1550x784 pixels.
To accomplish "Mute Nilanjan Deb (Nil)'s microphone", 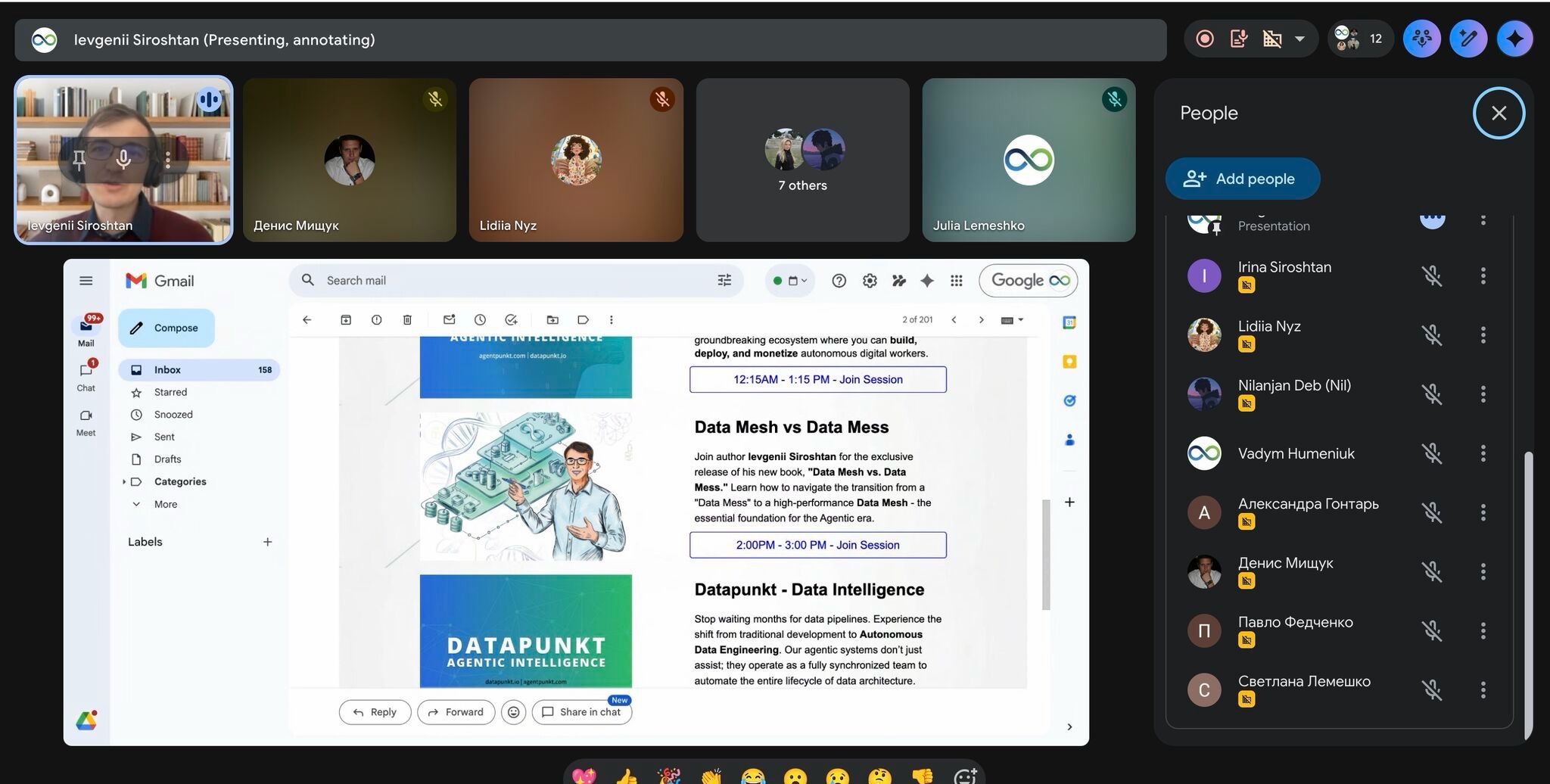I will [x=1431, y=394].
